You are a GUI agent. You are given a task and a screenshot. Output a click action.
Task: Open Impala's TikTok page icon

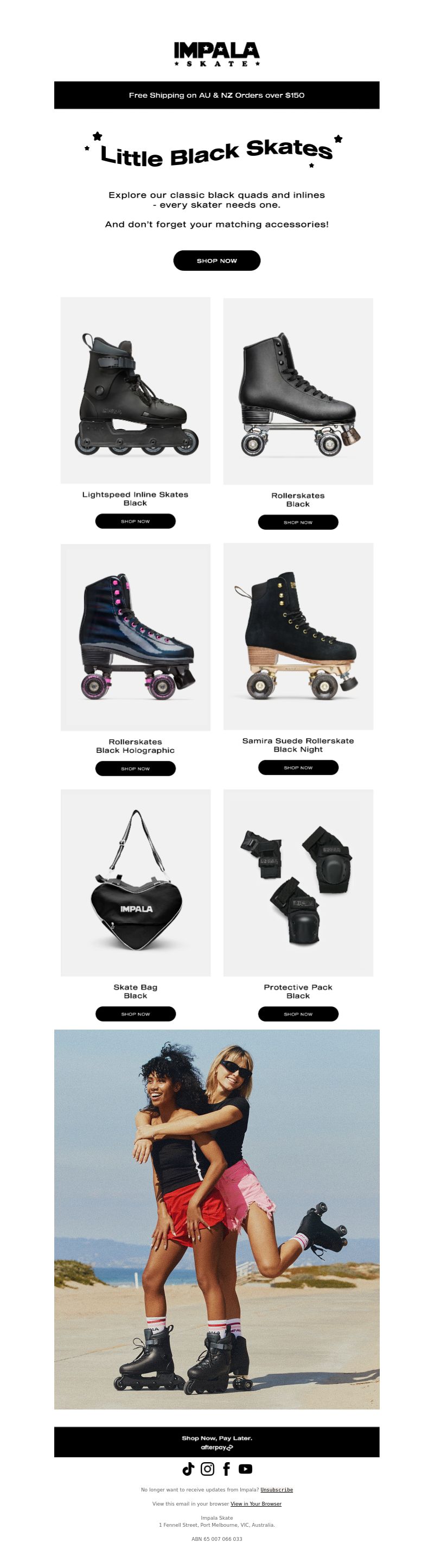[x=188, y=1469]
